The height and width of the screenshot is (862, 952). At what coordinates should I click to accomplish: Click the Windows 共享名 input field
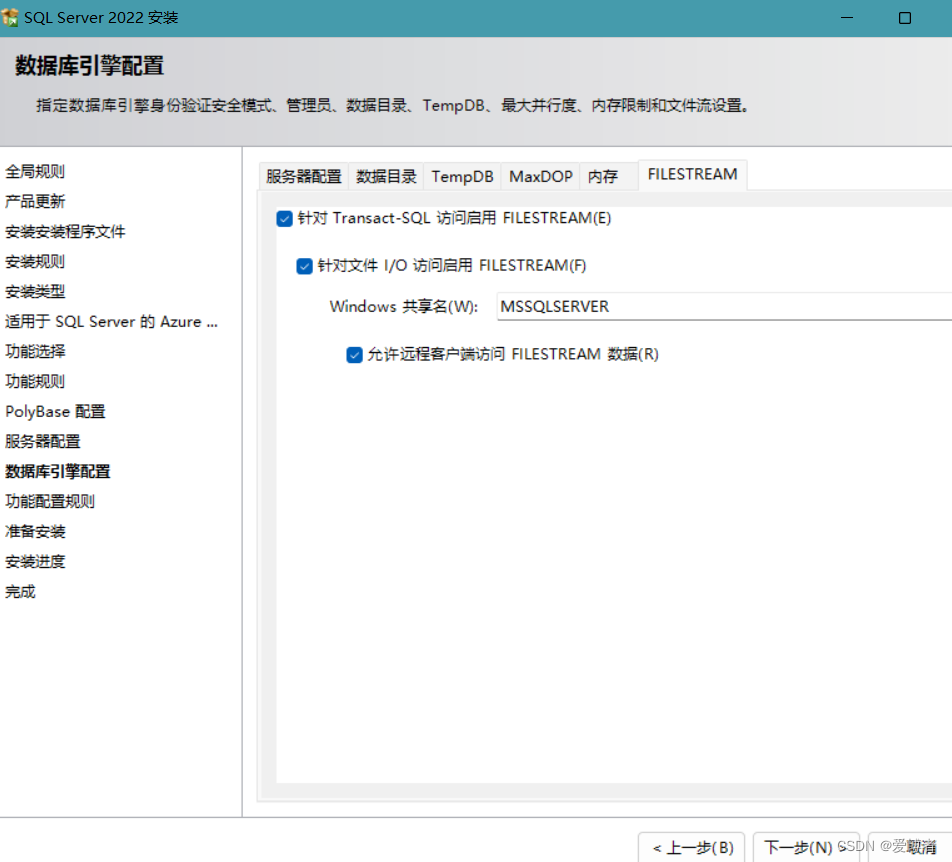point(650,306)
